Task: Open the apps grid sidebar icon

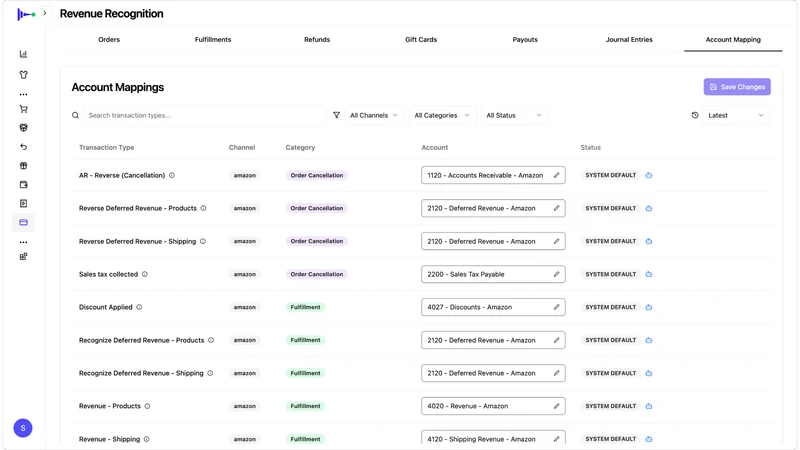Action: pos(23,257)
